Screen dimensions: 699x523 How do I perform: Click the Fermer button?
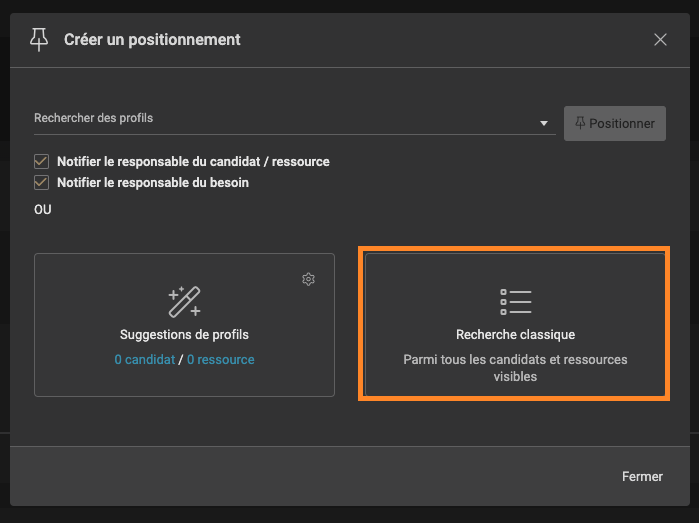point(642,476)
